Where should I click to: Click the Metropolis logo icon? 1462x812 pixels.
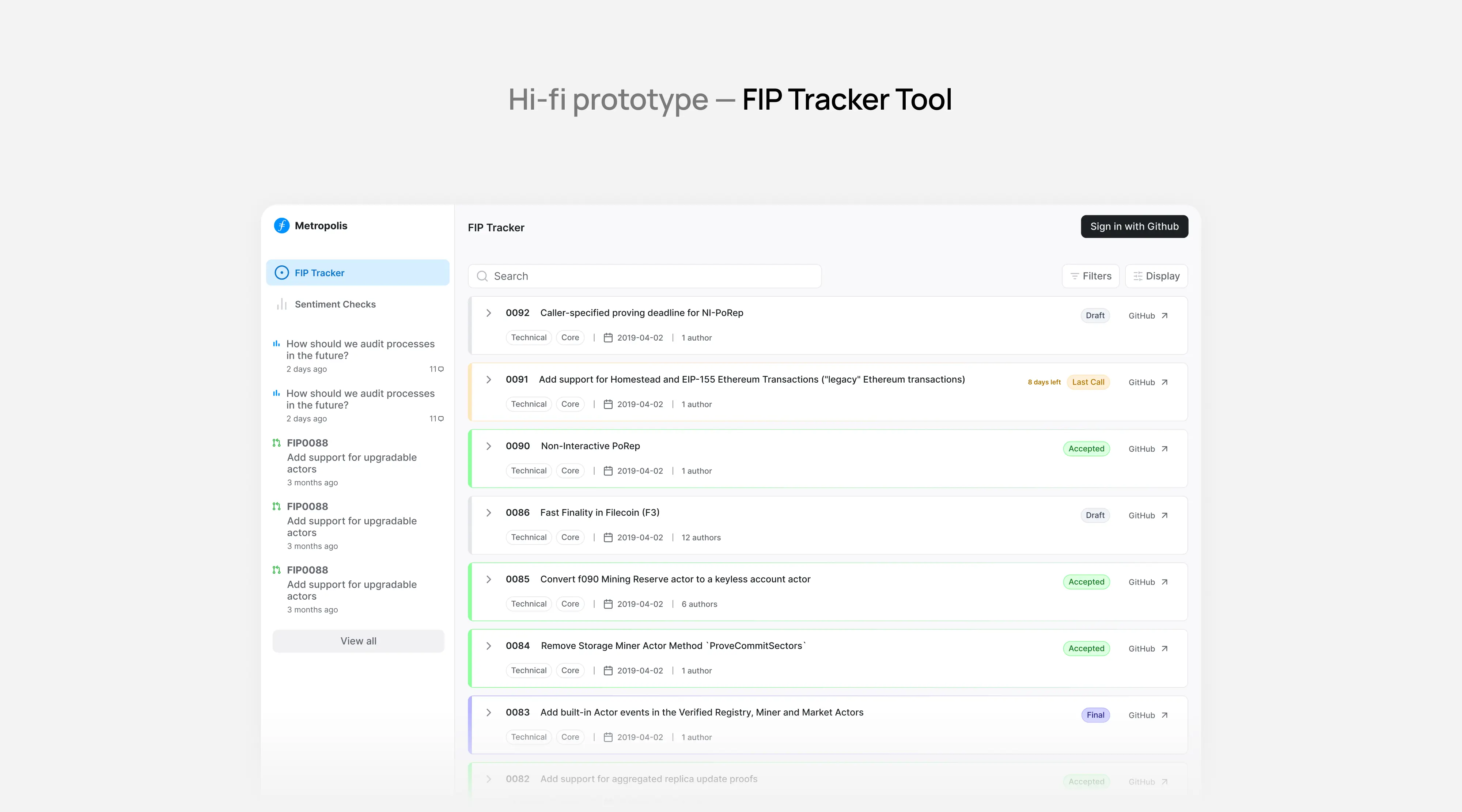point(281,225)
